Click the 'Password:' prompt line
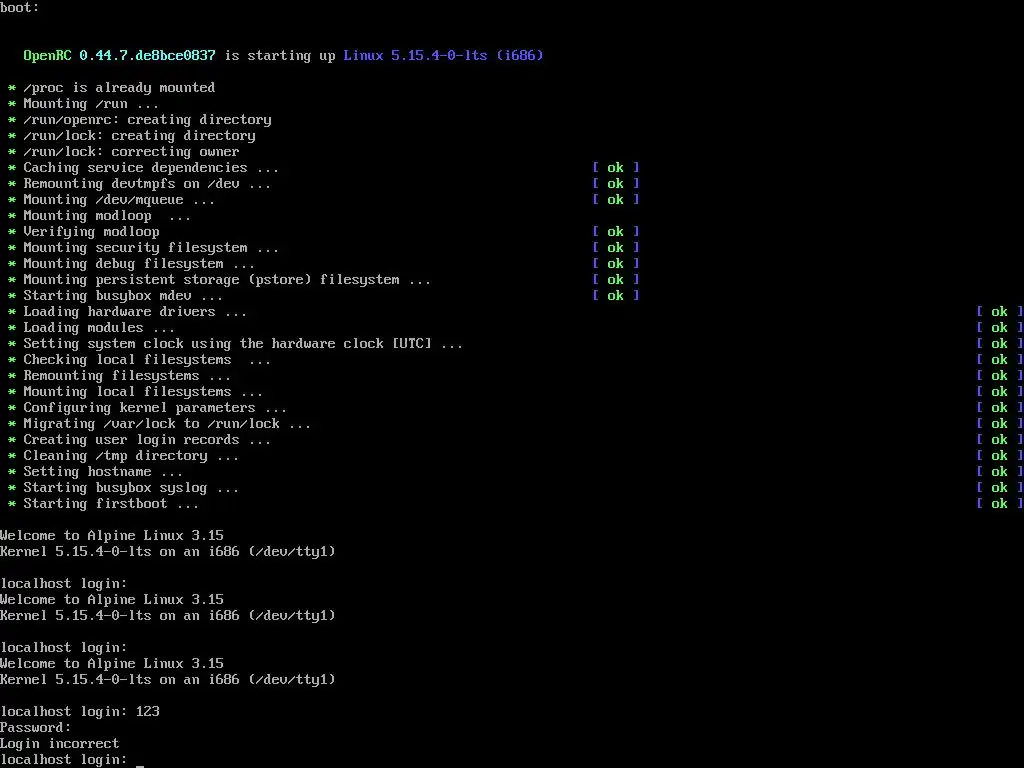This screenshot has height=768, width=1024. (x=35, y=728)
